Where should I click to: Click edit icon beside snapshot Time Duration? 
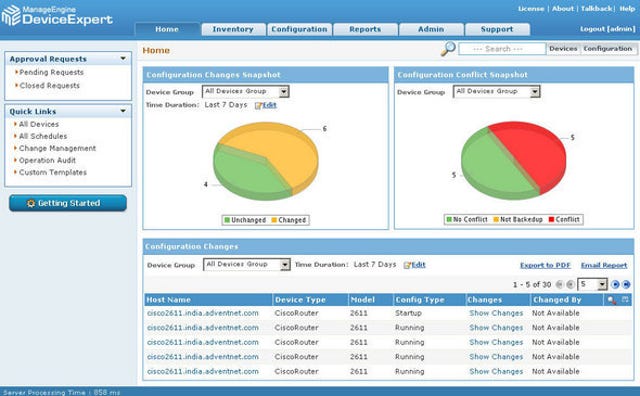coord(258,105)
